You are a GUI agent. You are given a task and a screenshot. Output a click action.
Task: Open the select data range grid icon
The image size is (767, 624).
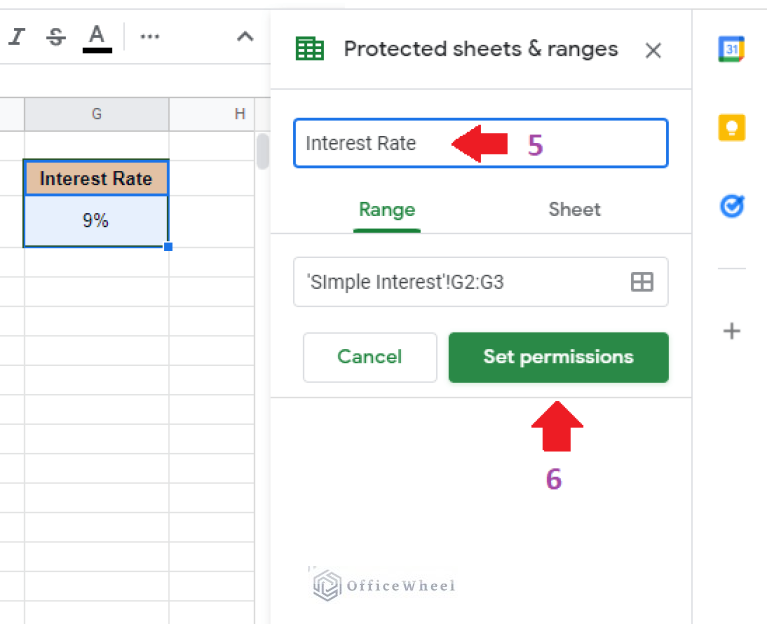(x=642, y=282)
